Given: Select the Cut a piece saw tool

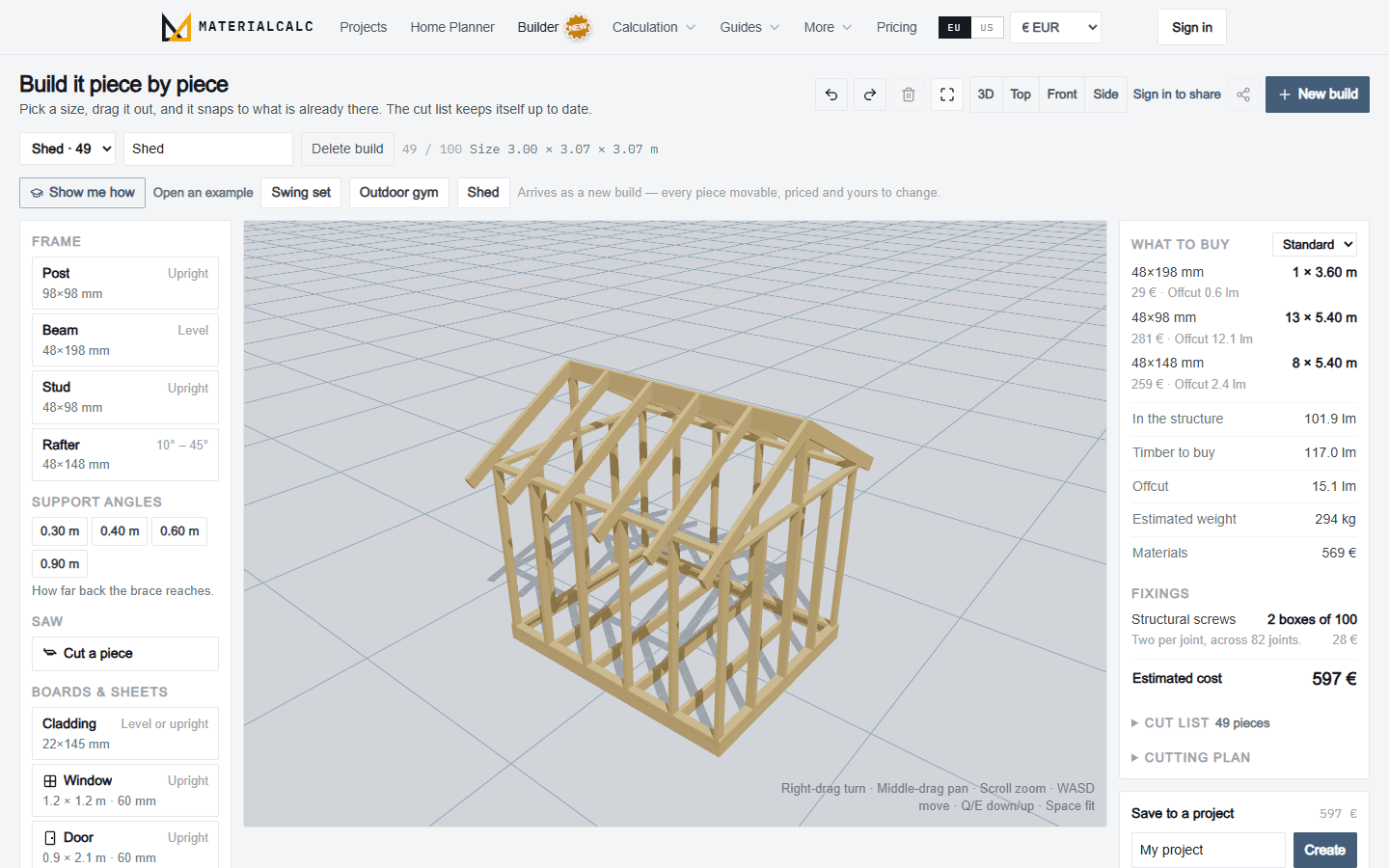Looking at the screenshot, I should tap(125, 654).
